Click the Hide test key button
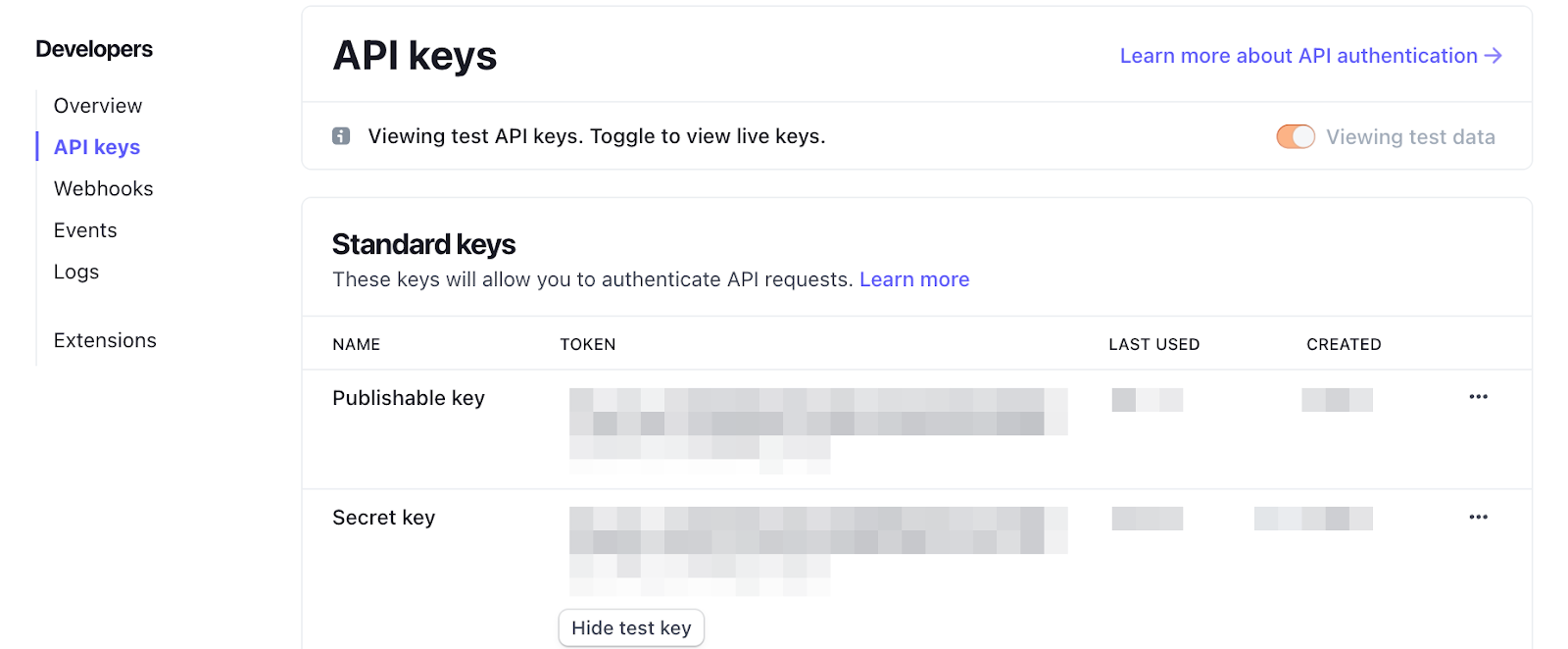 click(x=631, y=628)
